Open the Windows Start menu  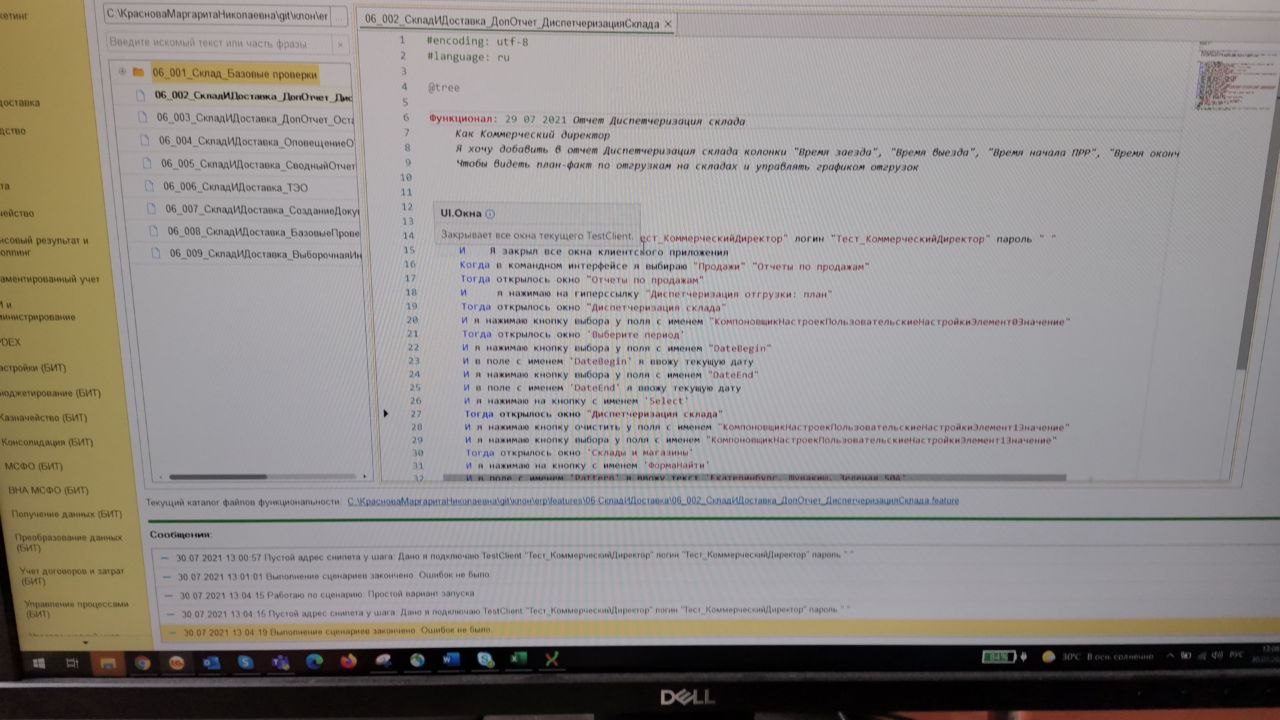coord(38,663)
